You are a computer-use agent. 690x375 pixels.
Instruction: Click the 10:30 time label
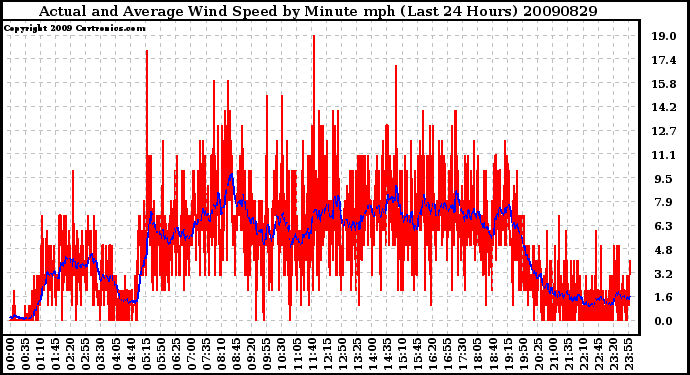(282, 355)
